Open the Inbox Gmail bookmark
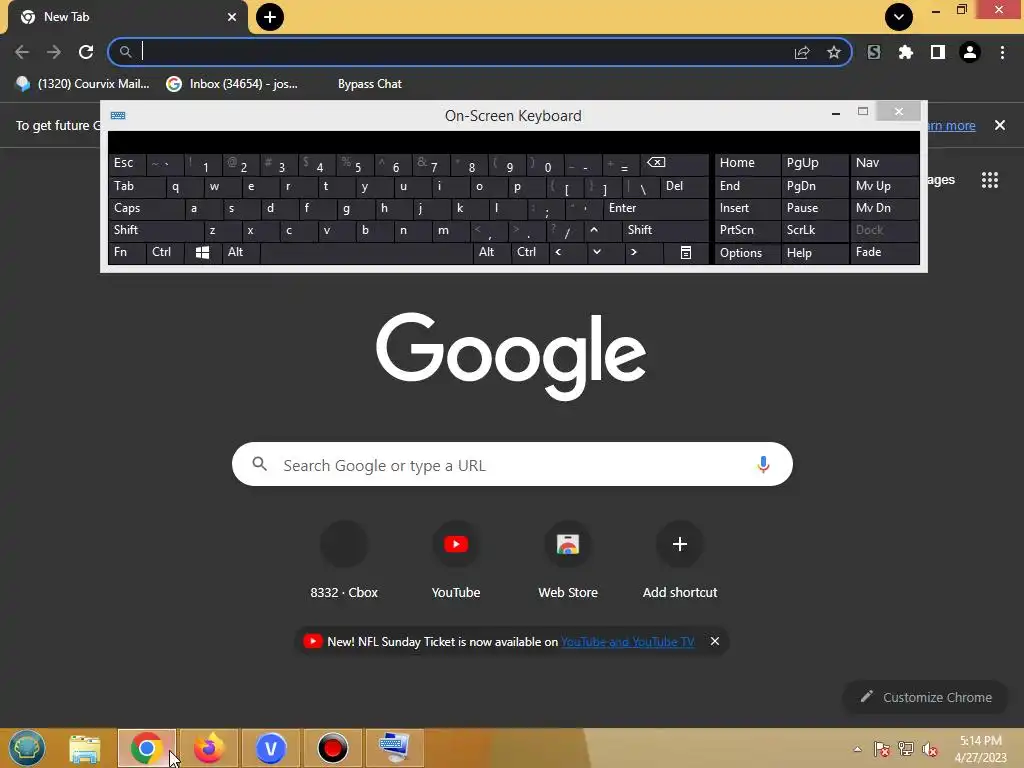This screenshot has width=1024, height=768. pyautogui.click(x=232, y=84)
